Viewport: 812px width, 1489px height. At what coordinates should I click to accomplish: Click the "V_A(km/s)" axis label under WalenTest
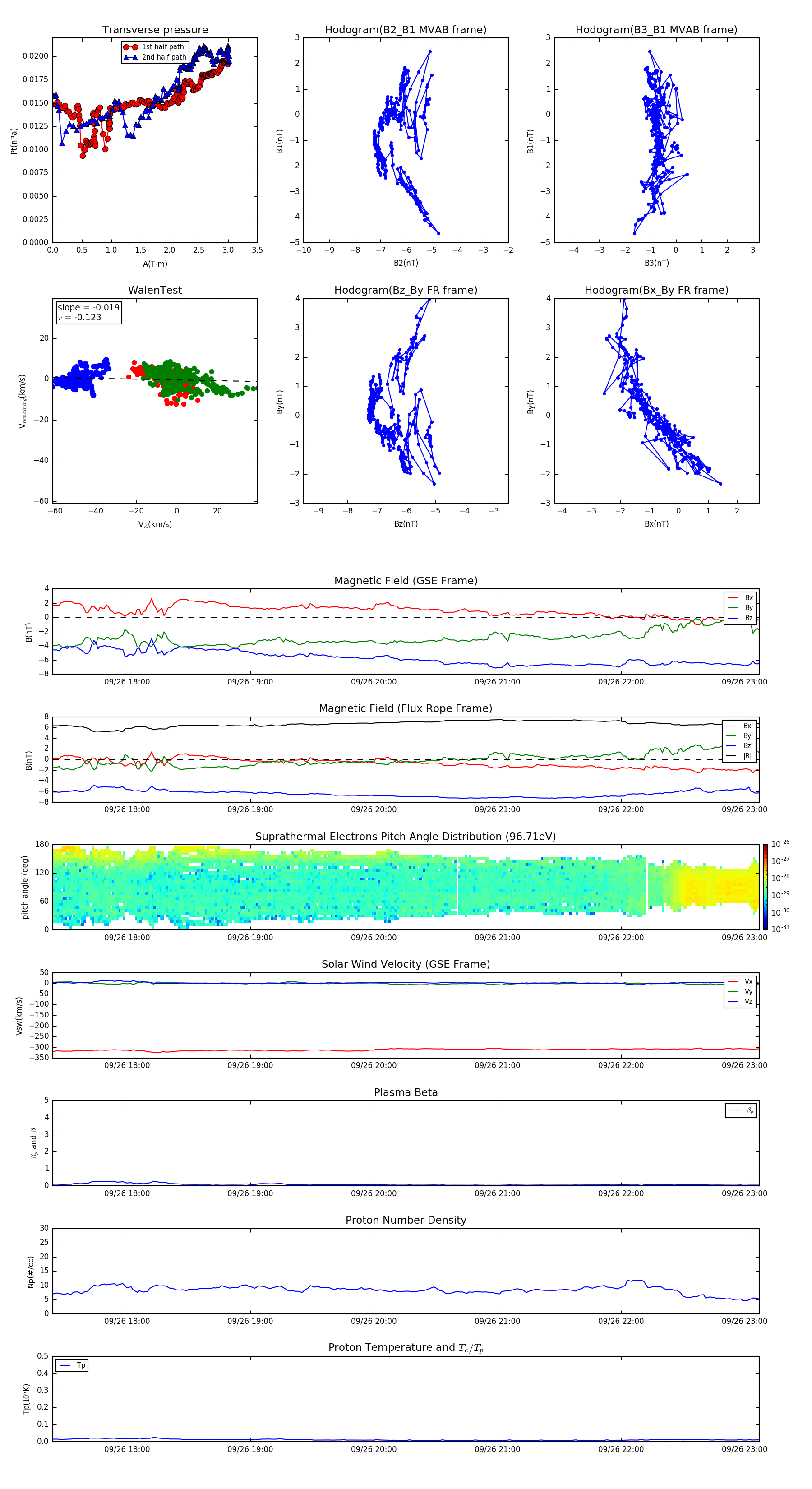tap(155, 524)
